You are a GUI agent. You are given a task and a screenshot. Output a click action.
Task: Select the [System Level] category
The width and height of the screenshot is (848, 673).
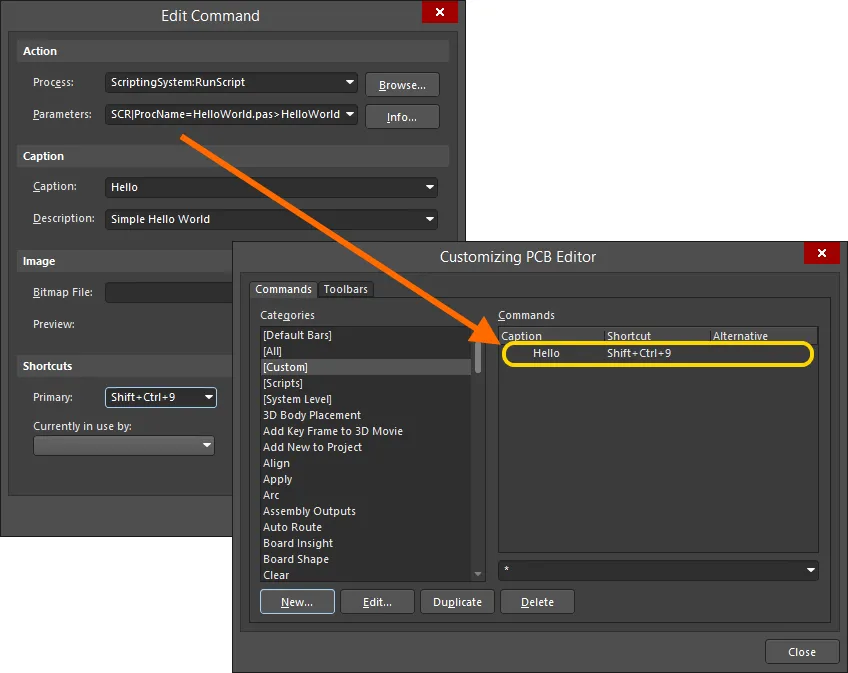pyautogui.click(x=366, y=399)
